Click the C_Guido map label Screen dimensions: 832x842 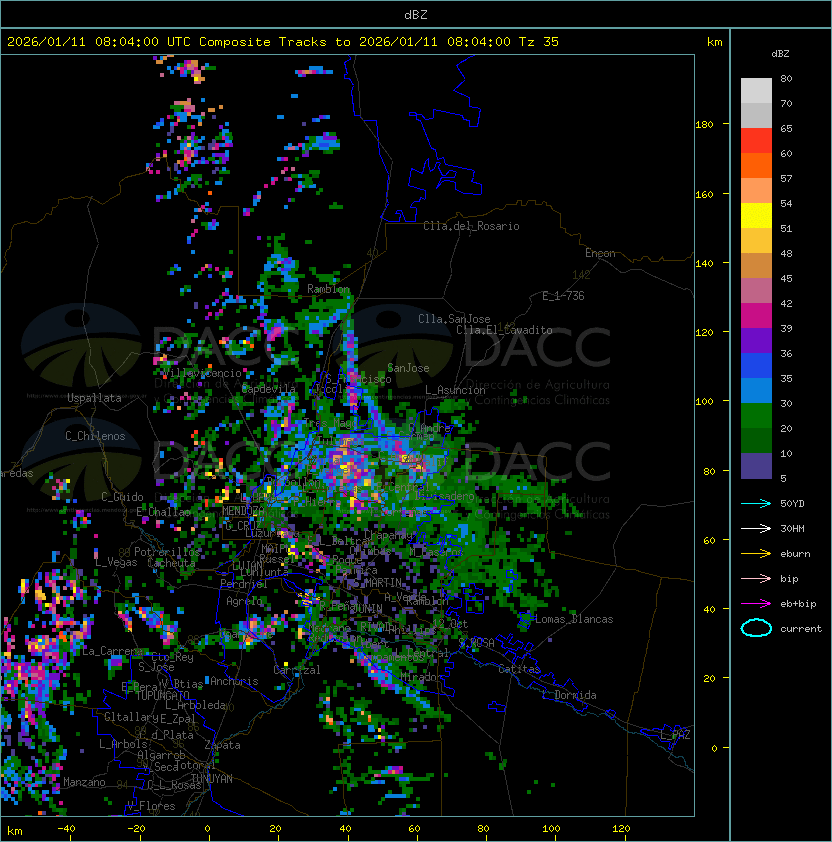pyautogui.click(x=122, y=497)
